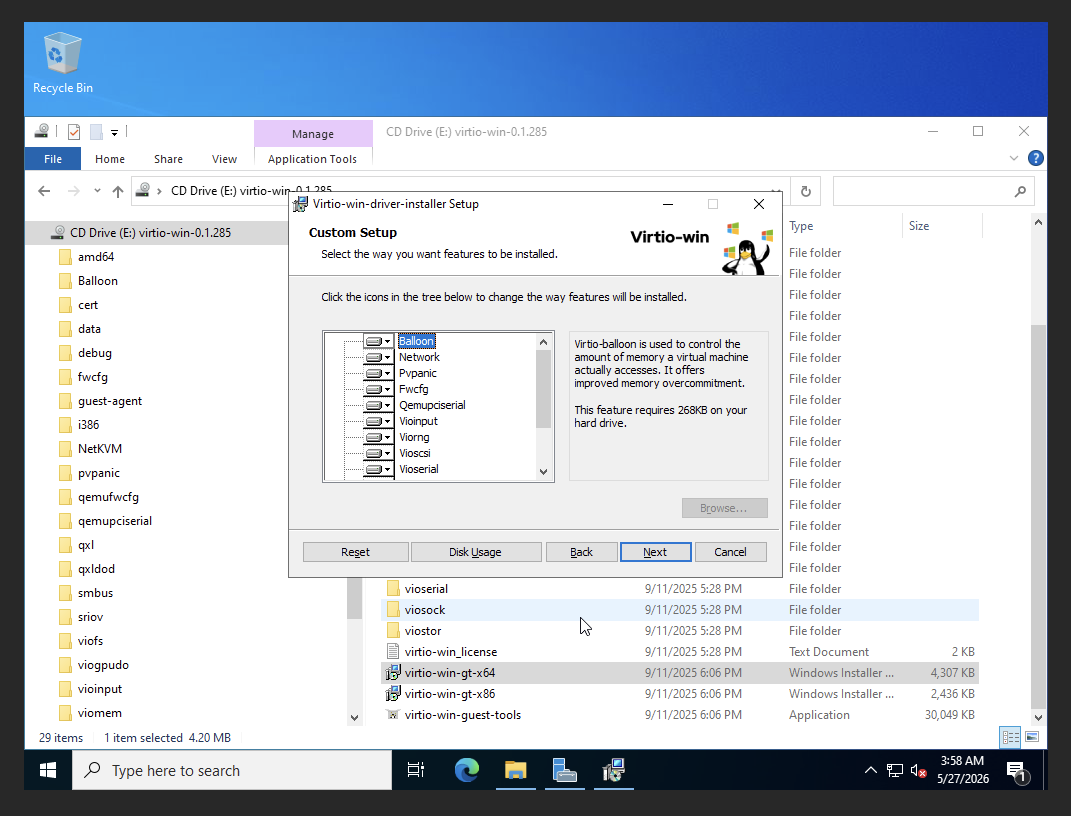Image resolution: width=1071 pixels, height=816 pixels.
Task: Select the Viorng feature label in tree
Action: [414, 437]
